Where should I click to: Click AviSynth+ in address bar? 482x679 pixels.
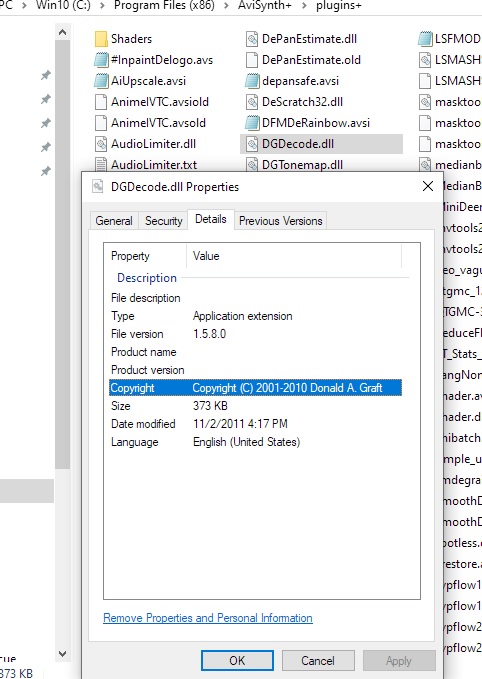click(265, 6)
